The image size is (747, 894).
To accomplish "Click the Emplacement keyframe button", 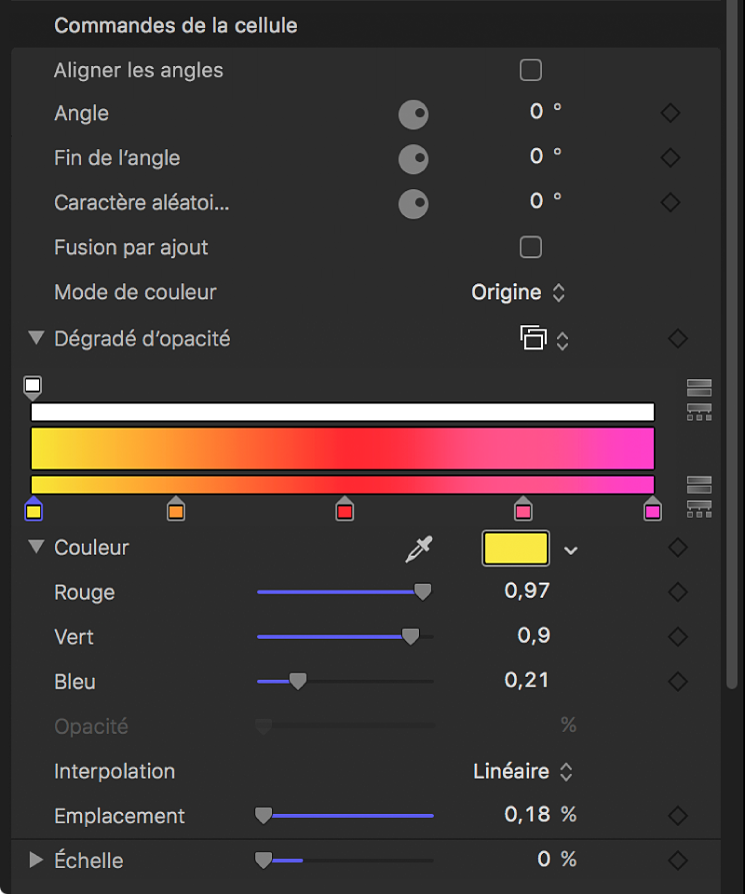I will click(x=677, y=816).
